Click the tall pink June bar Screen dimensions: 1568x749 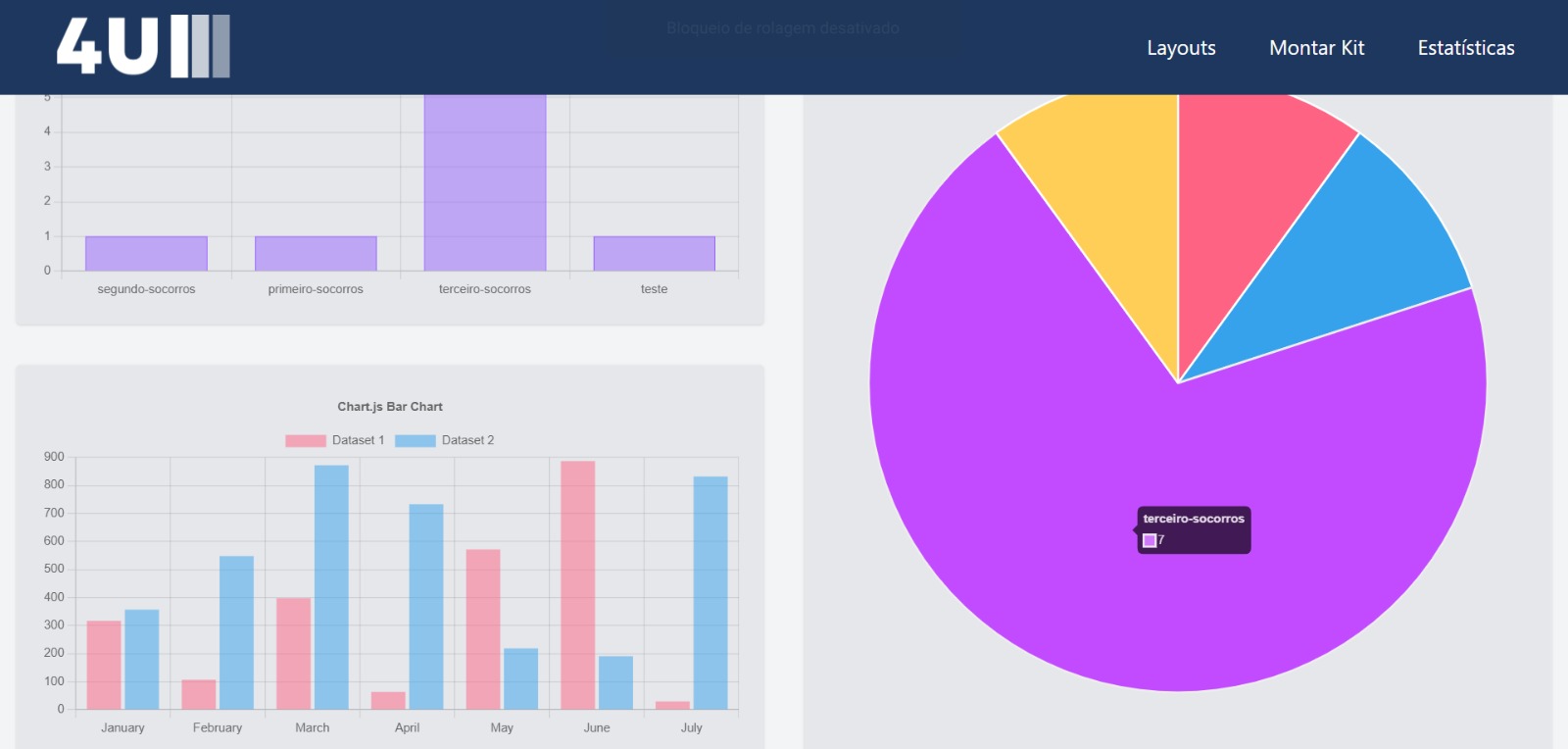pyautogui.click(x=578, y=585)
